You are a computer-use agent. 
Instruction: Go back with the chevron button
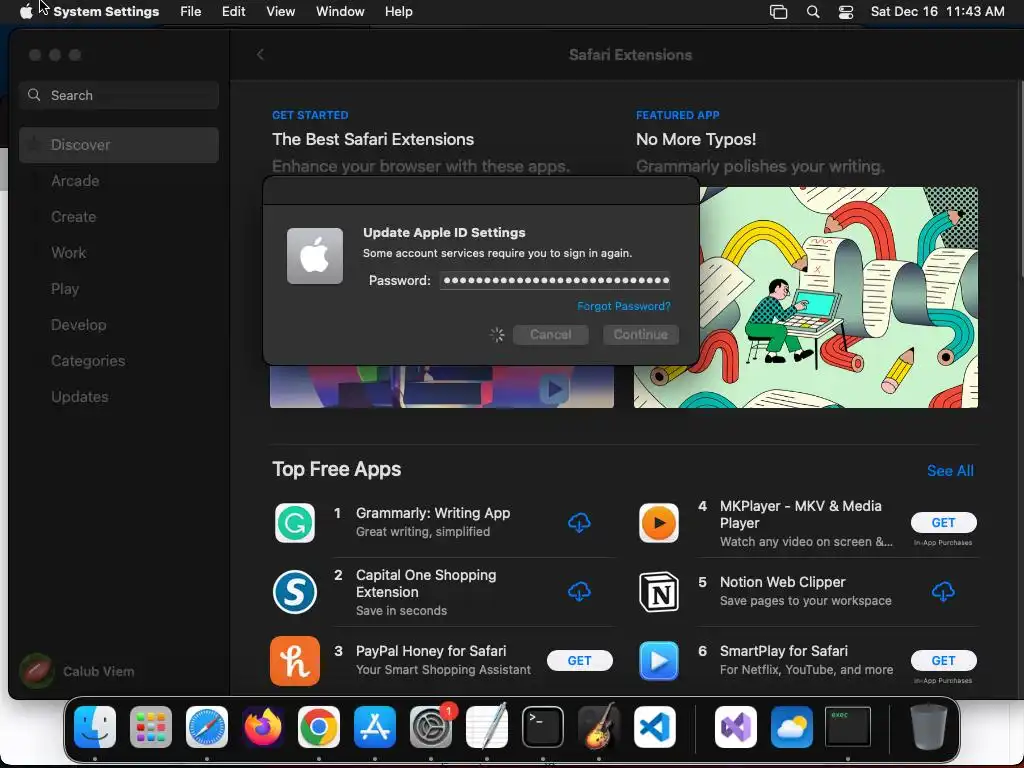point(260,54)
